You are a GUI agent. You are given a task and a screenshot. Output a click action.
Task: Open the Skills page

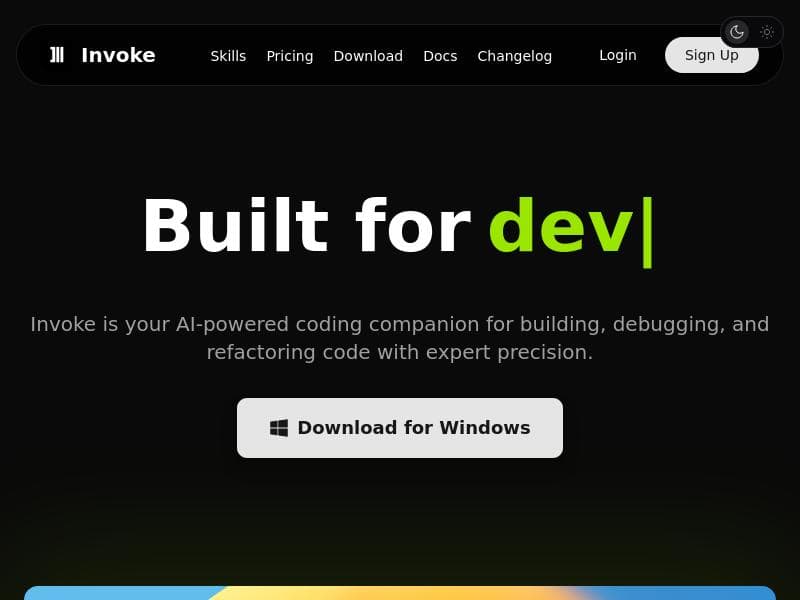pyautogui.click(x=228, y=56)
